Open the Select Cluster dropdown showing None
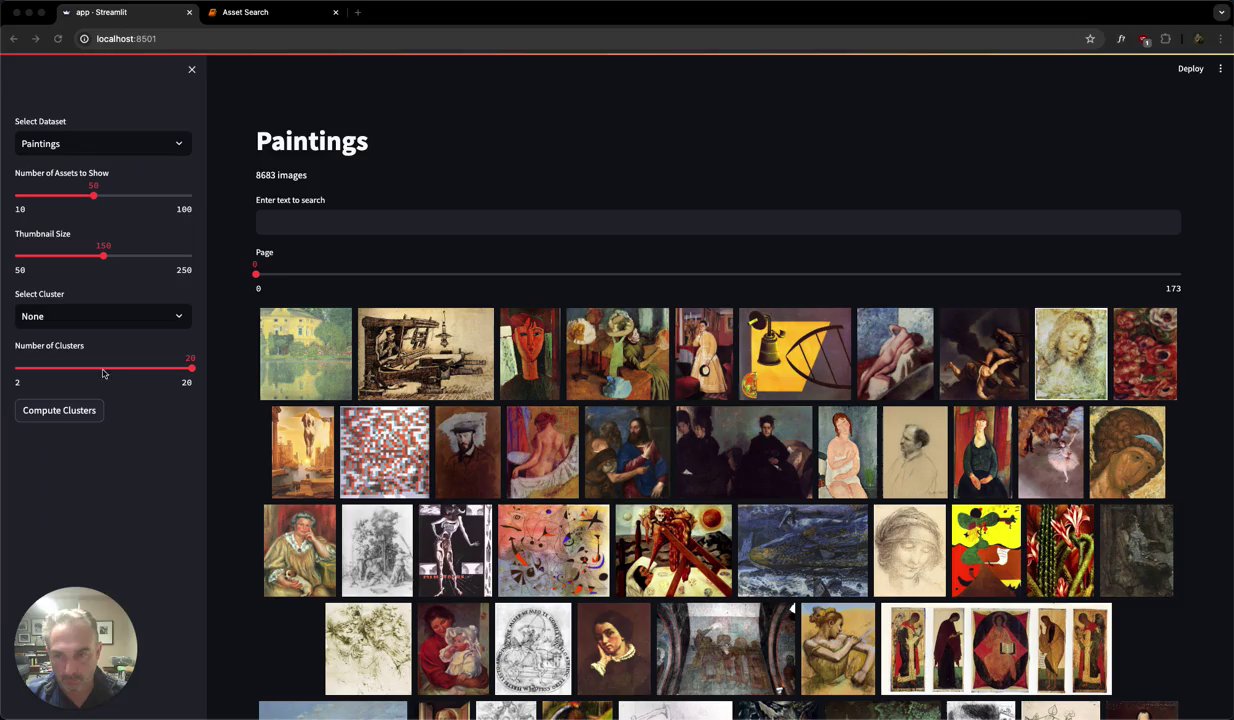The height and width of the screenshot is (720, 1234). coord(103,316)
